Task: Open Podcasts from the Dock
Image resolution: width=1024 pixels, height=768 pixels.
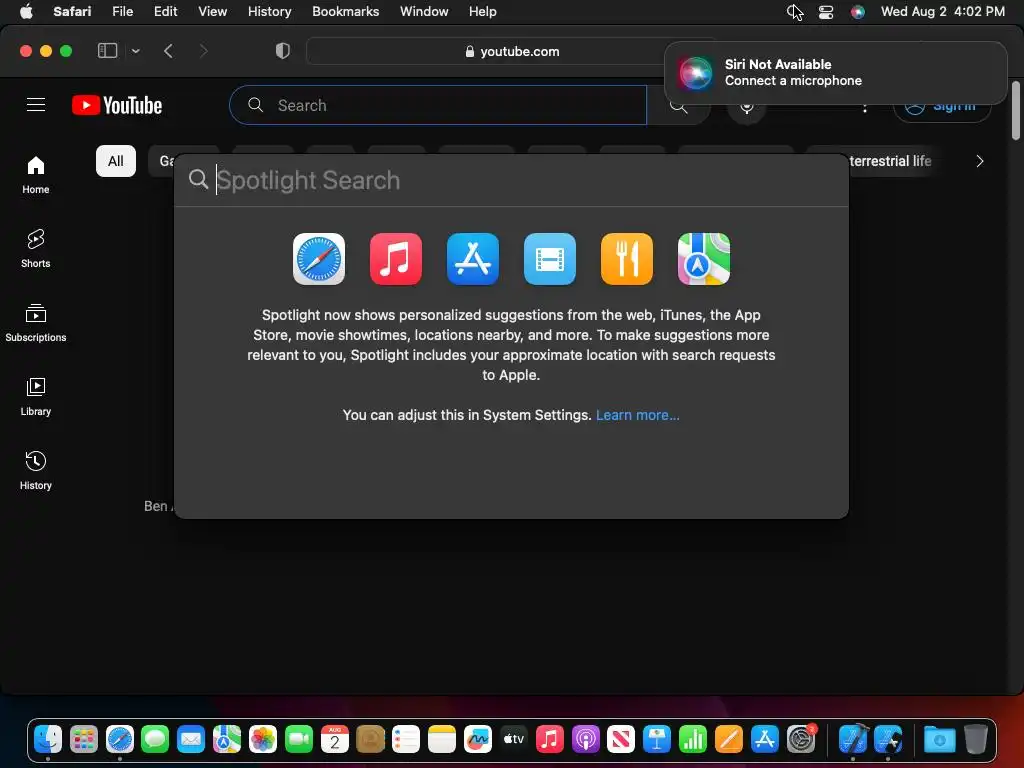Action: tap(585, 739)
